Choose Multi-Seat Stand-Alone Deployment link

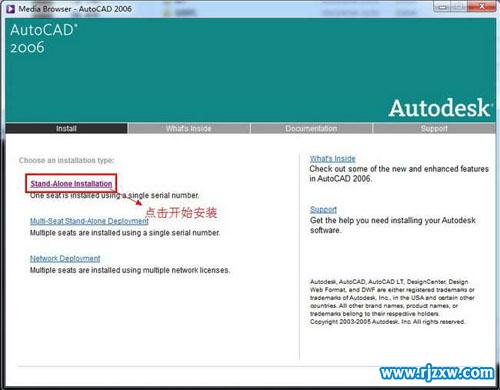click(x=89, y=221)
